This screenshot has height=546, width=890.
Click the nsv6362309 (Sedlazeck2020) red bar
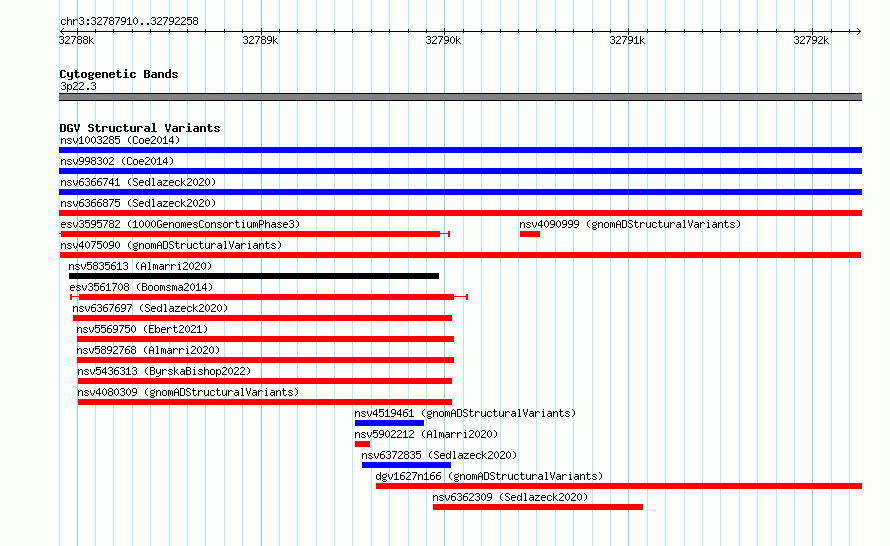pos(538,507)
